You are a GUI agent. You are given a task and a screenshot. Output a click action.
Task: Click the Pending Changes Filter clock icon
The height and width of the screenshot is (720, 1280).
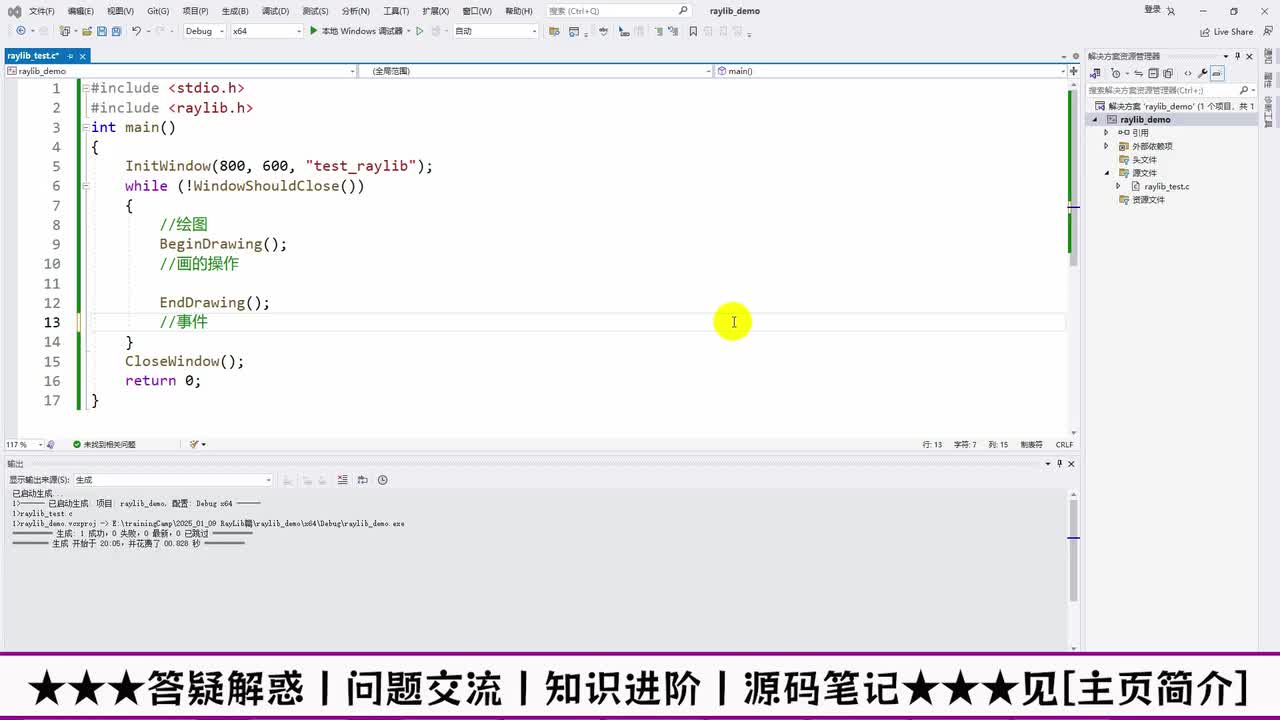pos(1116,73)
